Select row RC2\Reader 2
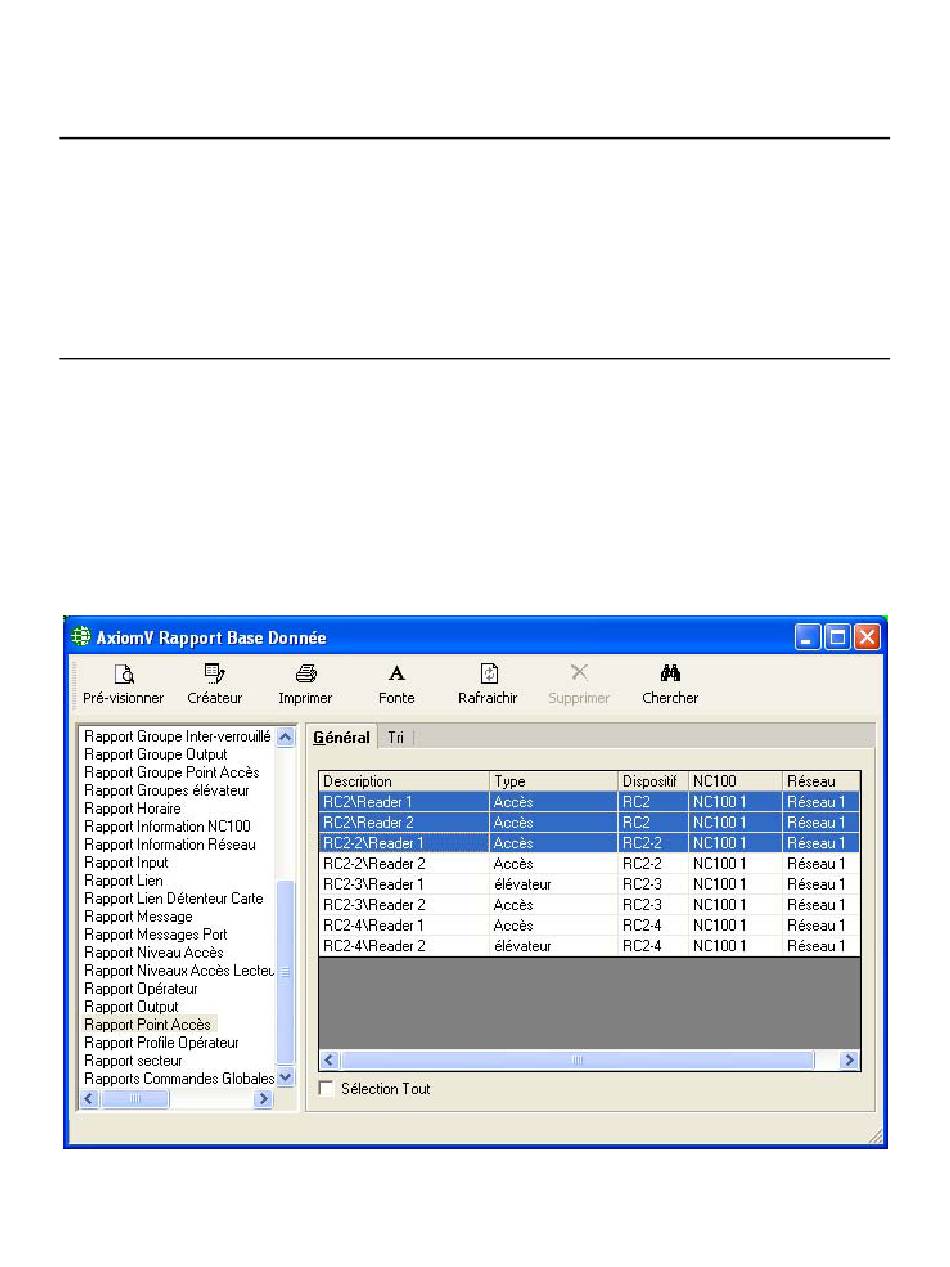 [x=589, y=823]
